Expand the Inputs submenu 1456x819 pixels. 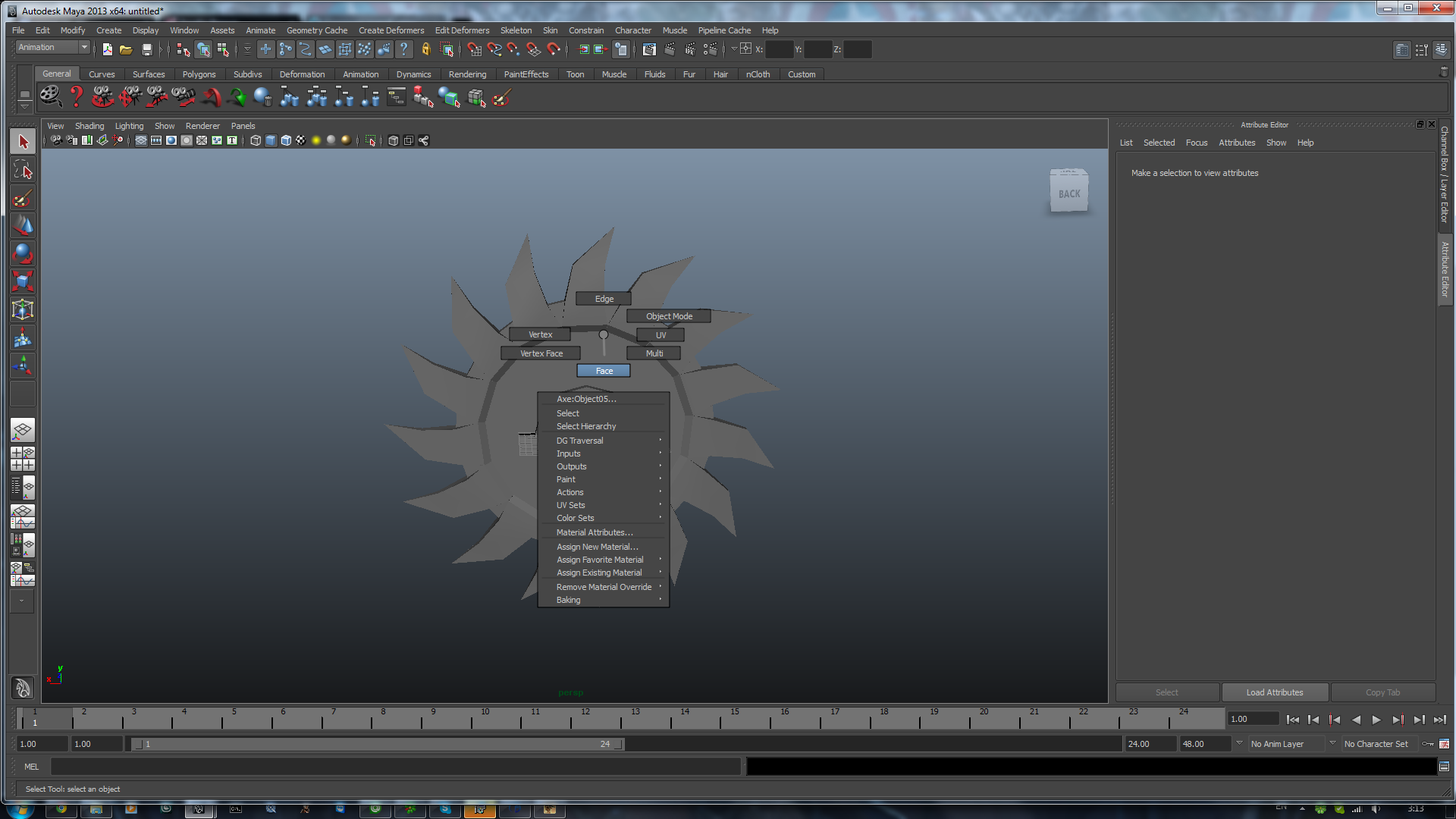pos(604,453)
